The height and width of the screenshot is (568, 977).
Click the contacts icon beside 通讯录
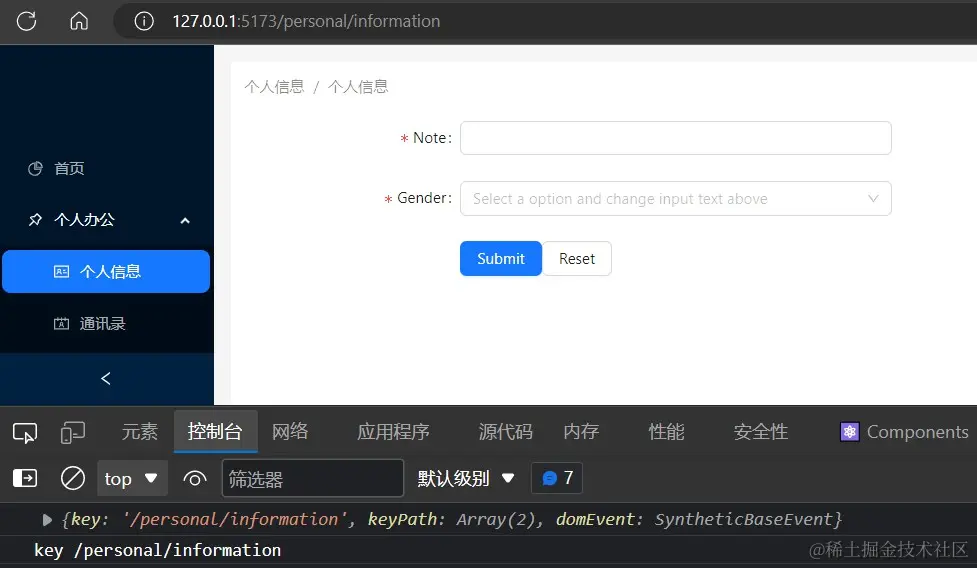(61, 324)
